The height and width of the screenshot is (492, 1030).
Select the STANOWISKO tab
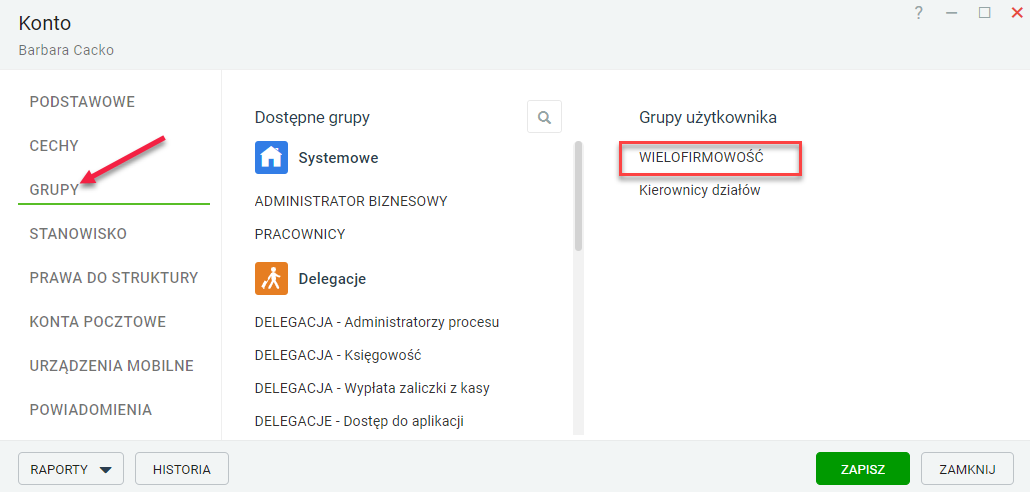78,234
